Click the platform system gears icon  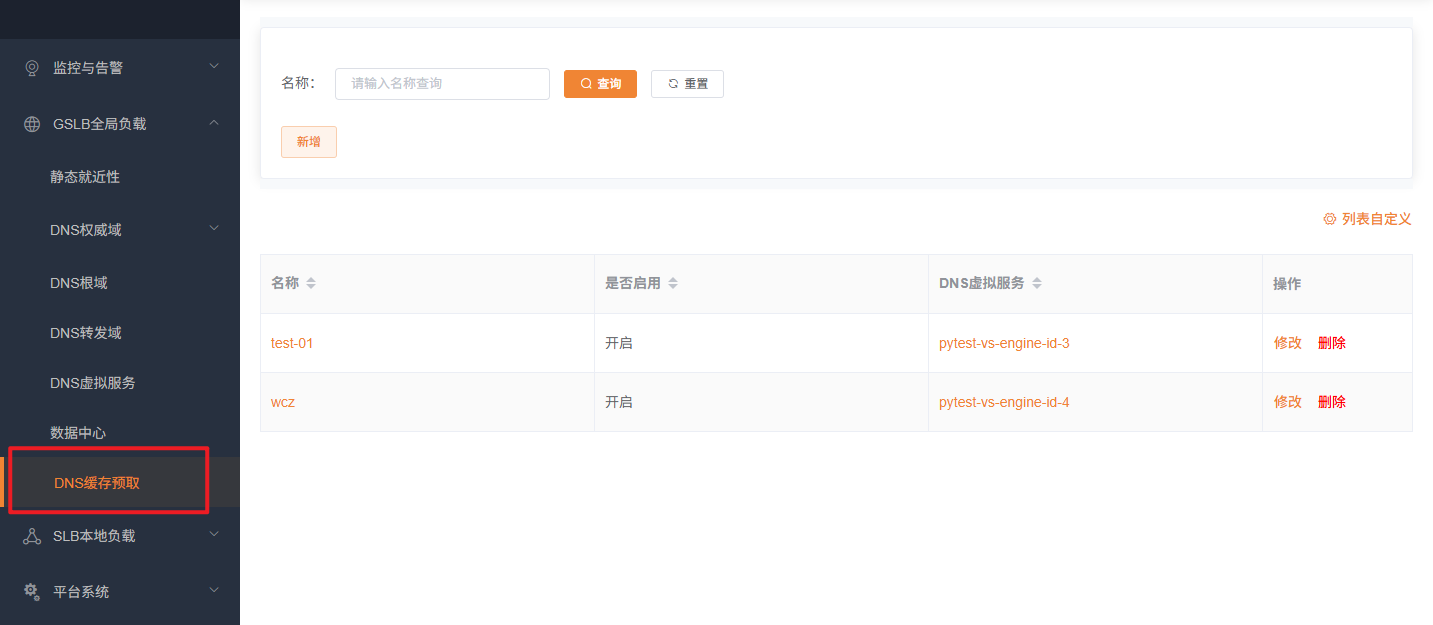click(32, 591)
